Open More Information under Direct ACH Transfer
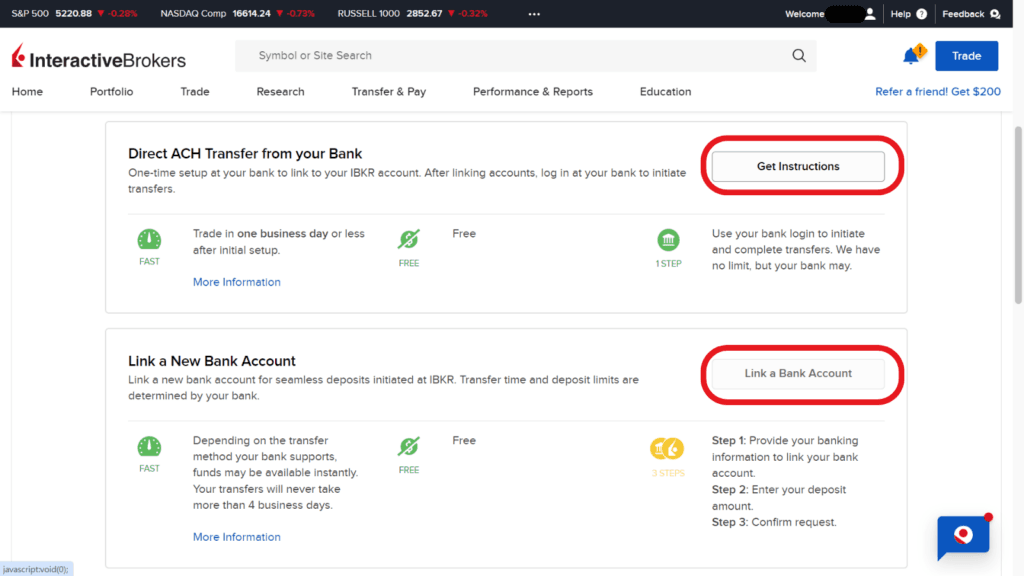The image size is (1024, 576). point(236,282)
